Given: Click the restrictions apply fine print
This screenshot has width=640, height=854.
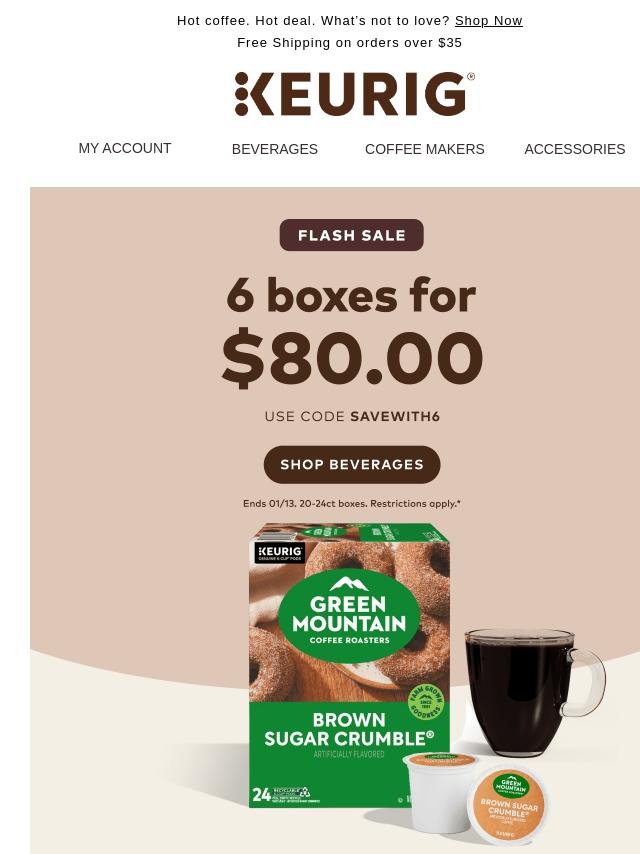Looking at the screenshot, I should (x=351, y=504).
